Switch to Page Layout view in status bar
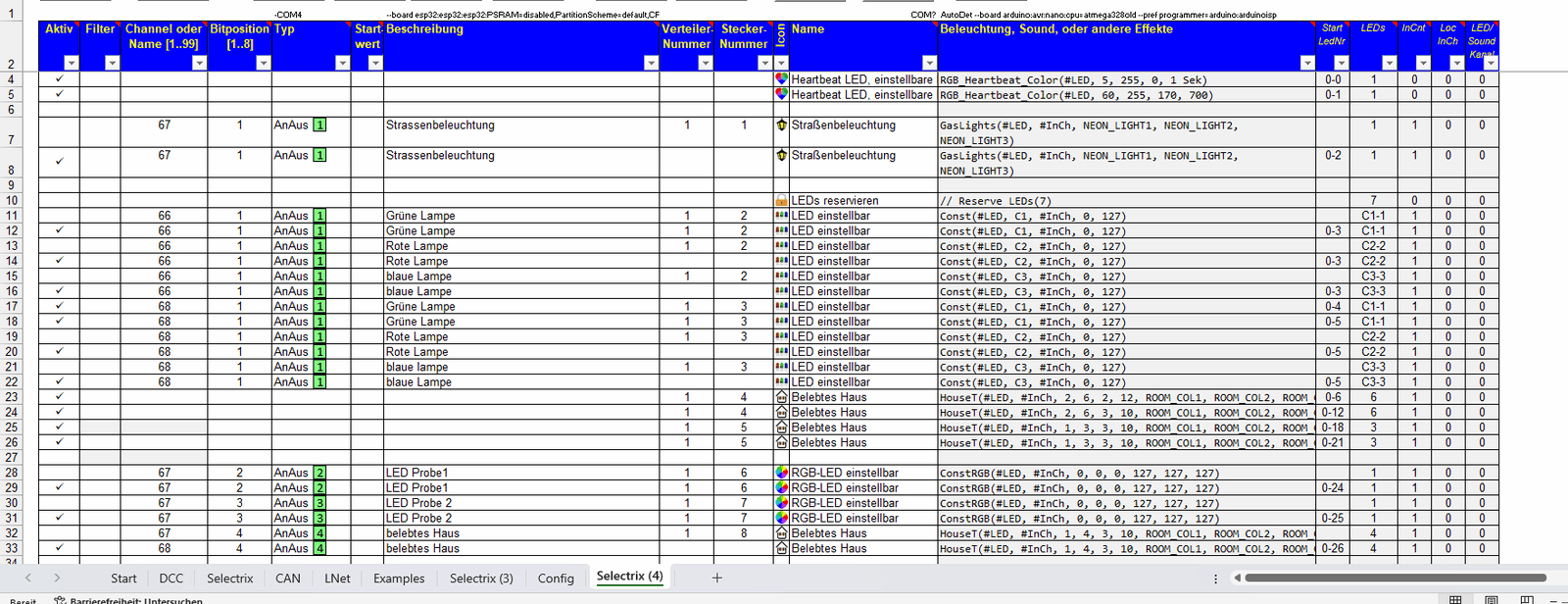 point(1491,599)
